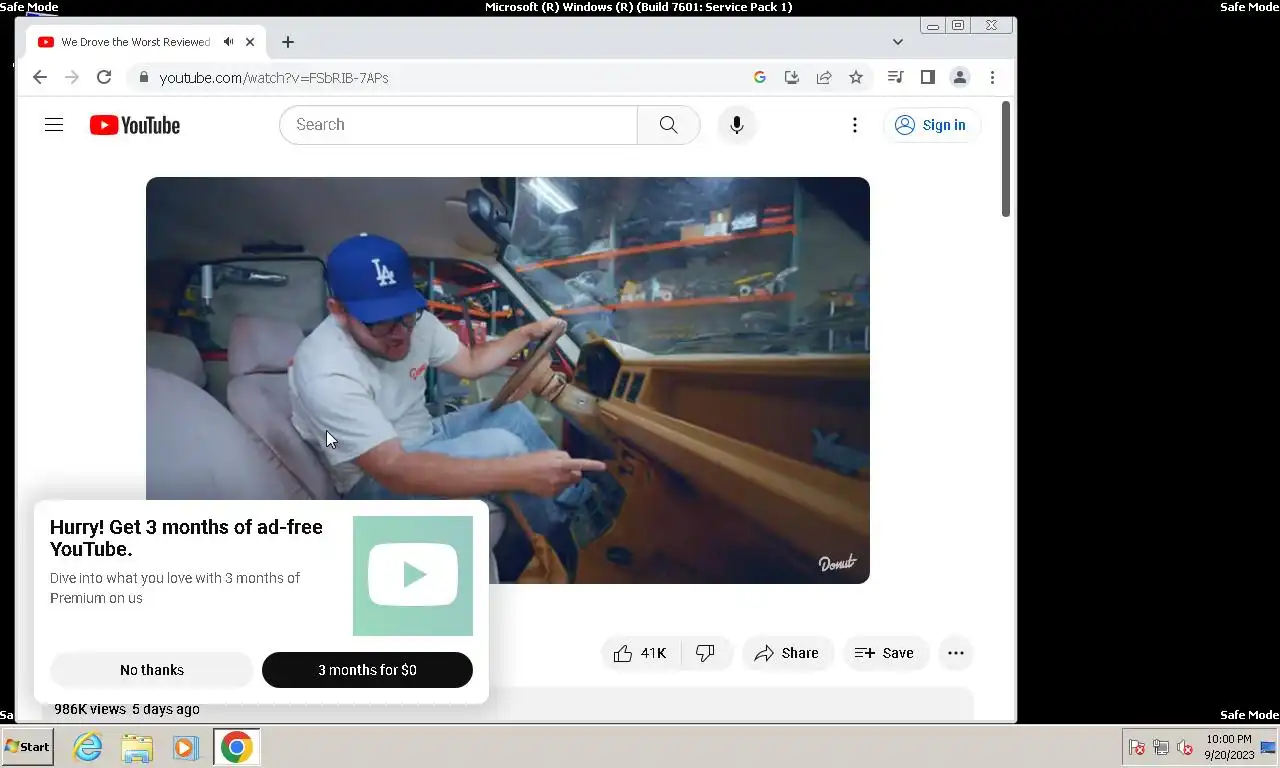Image resolution: width=1280 pixels, height=768 pixels.
Task: Click the volume tray icon
Action: point(1185,747)
